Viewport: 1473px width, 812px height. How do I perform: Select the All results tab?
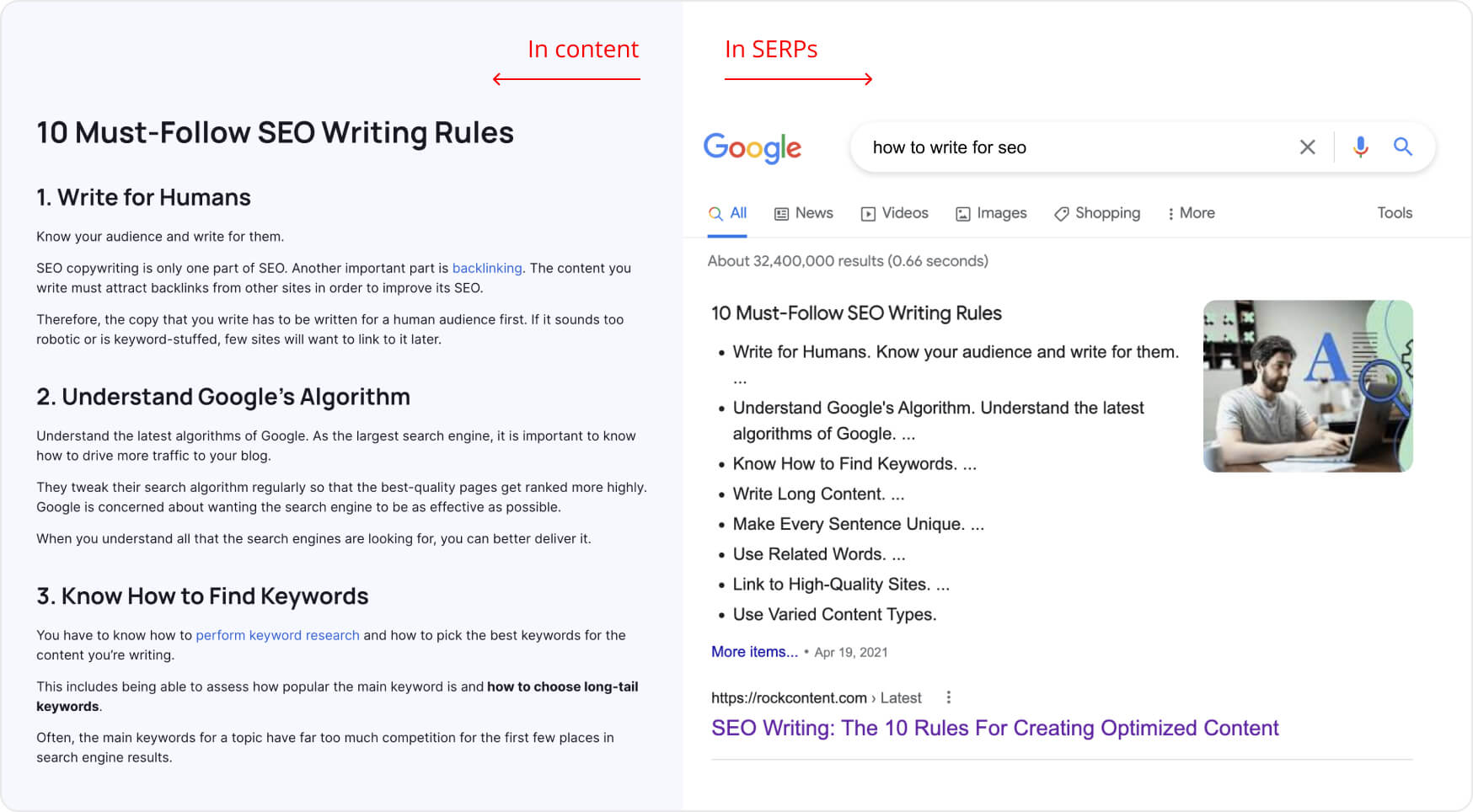point(728,213)
